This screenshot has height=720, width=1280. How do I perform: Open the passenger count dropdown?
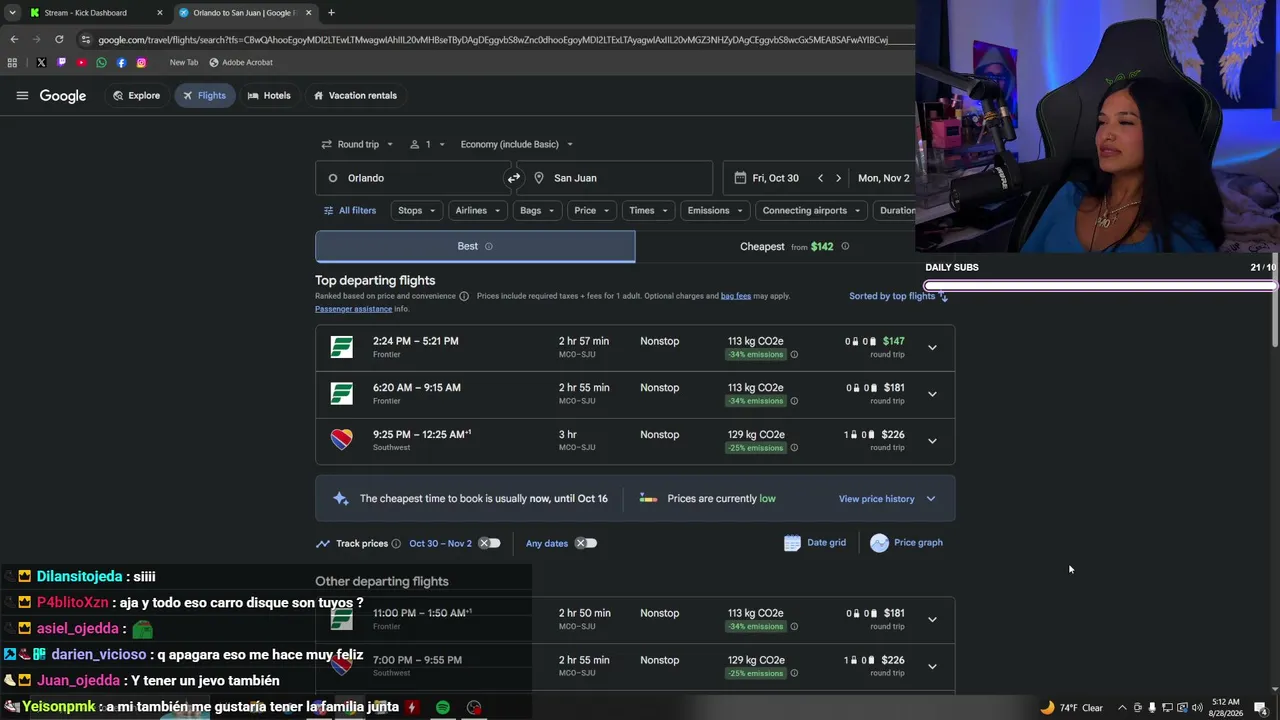point(428,144)
